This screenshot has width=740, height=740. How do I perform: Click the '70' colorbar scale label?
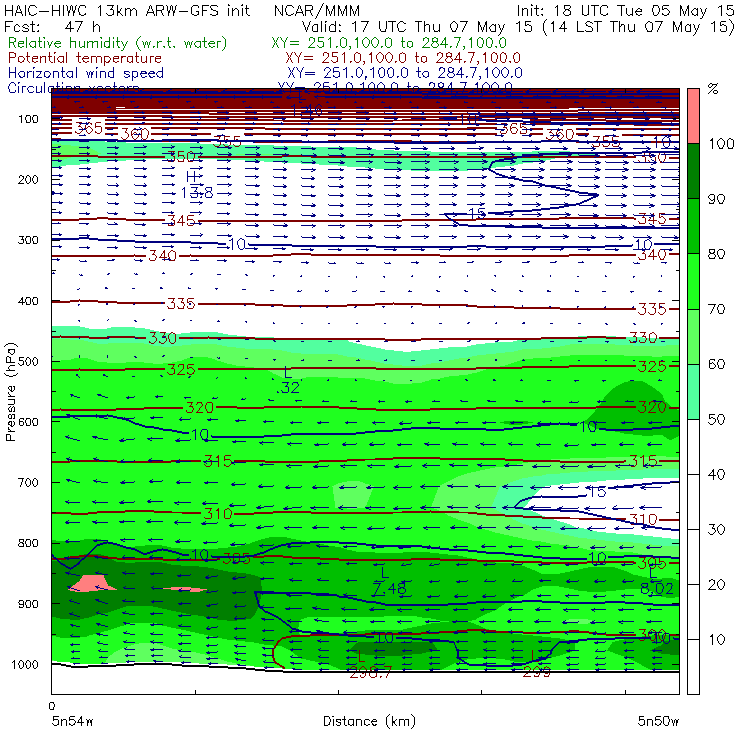coord(717,309)
